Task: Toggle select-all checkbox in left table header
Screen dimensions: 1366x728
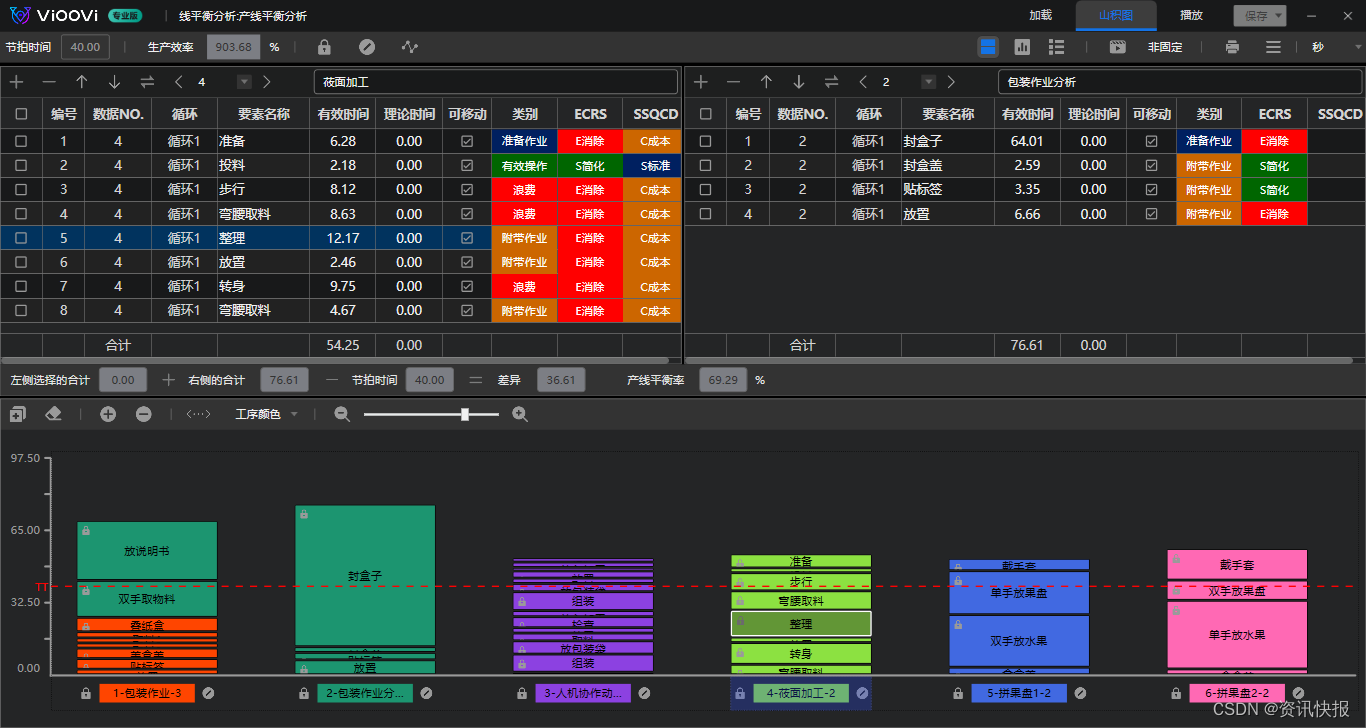Action: point(21,114)
